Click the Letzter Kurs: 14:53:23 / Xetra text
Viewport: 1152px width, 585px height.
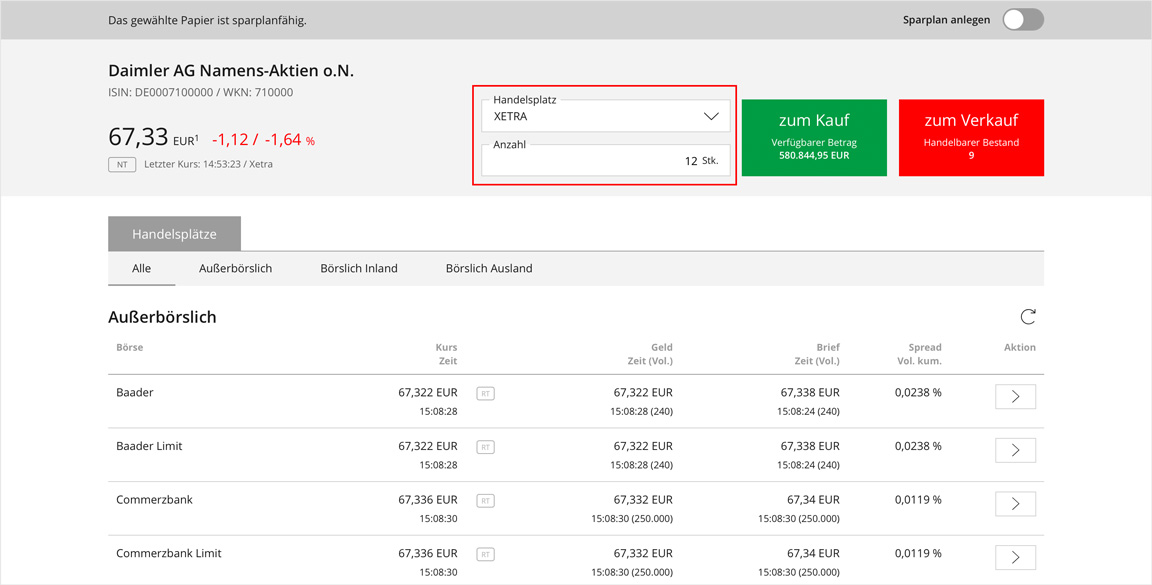coord(208,165)
